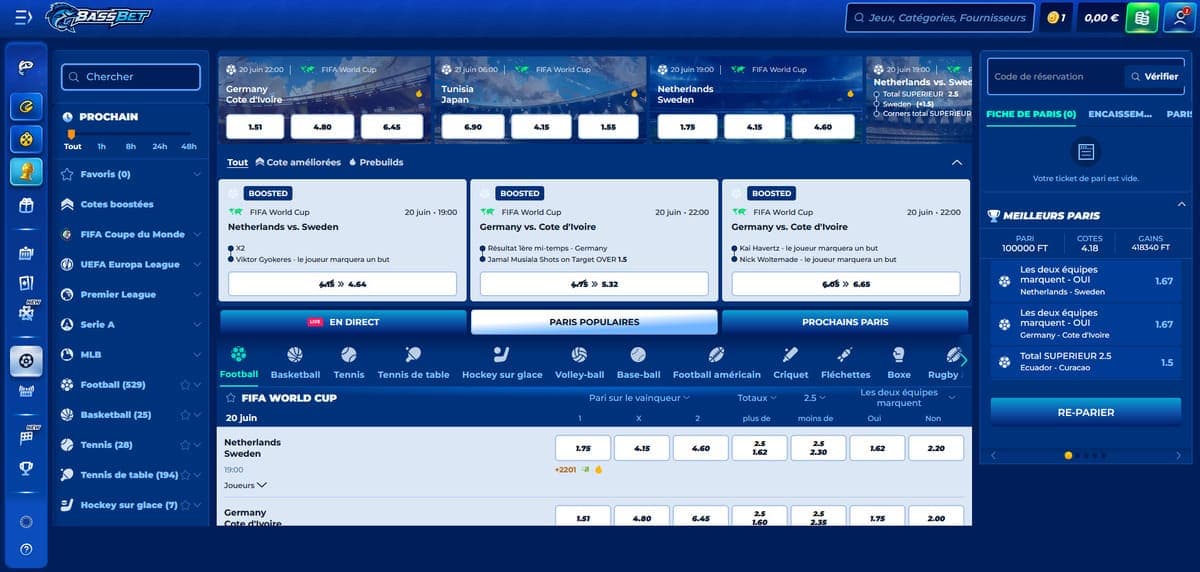Select the 24h time filter
The height and width of the screenshot is (572, 1200).
point(160,146)
